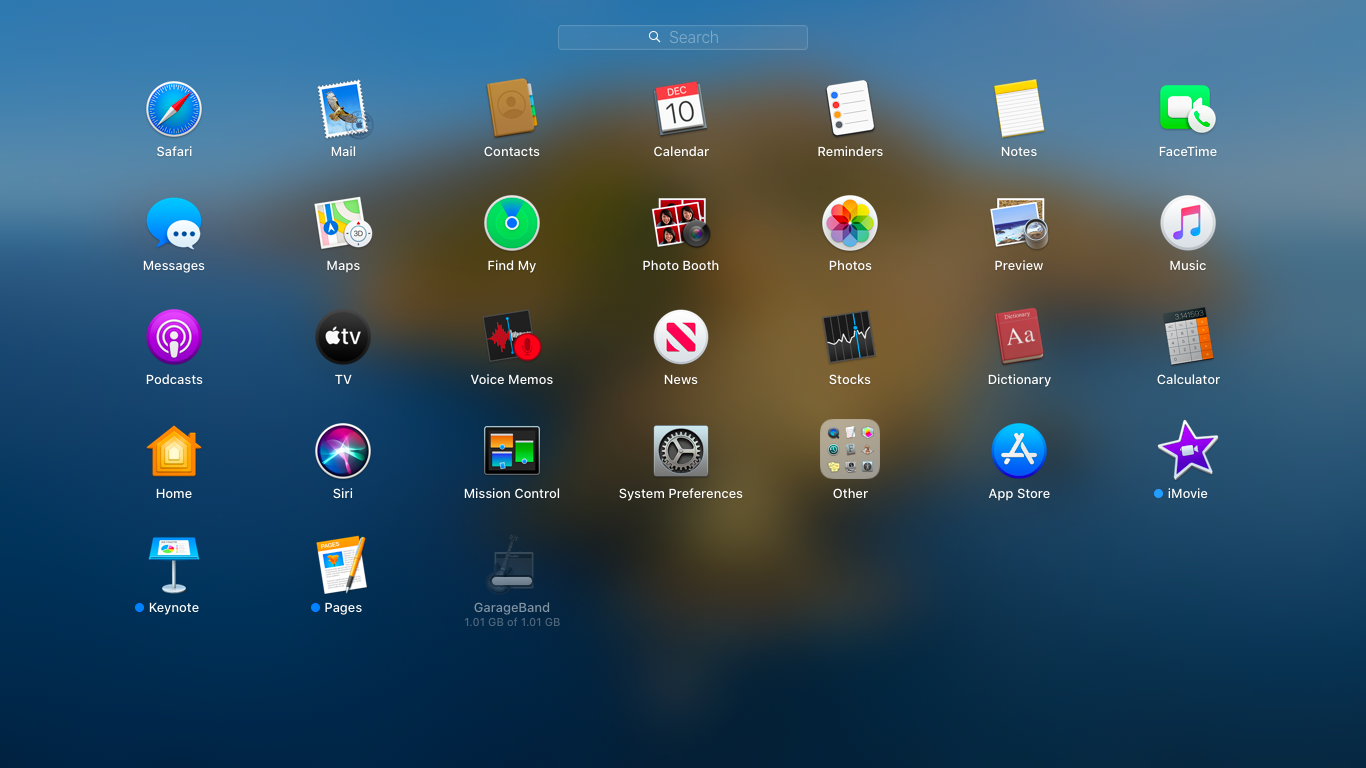
Task: Open the Dictionary app
Action: click(1019, 337)
